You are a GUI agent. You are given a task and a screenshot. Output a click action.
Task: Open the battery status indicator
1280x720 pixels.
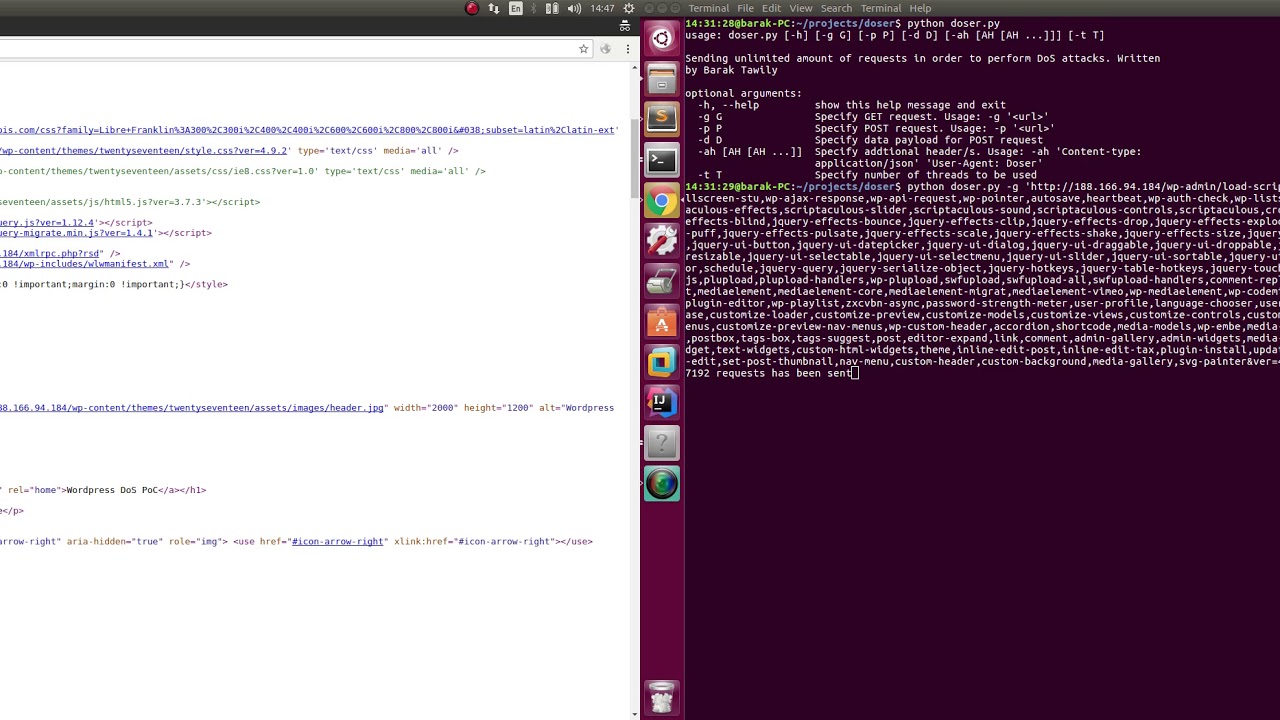pyautogui.click(x=552, y=8)
